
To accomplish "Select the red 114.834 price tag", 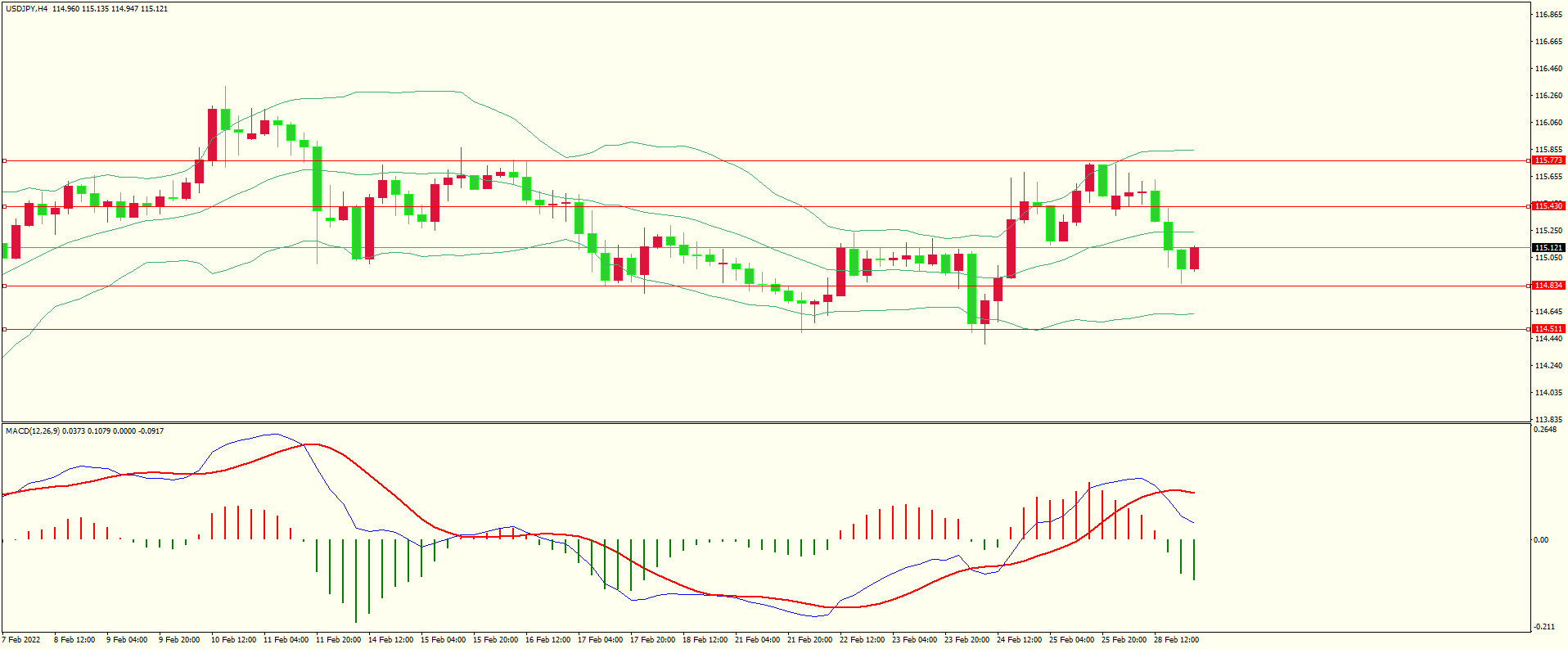I will [1548, 286].
